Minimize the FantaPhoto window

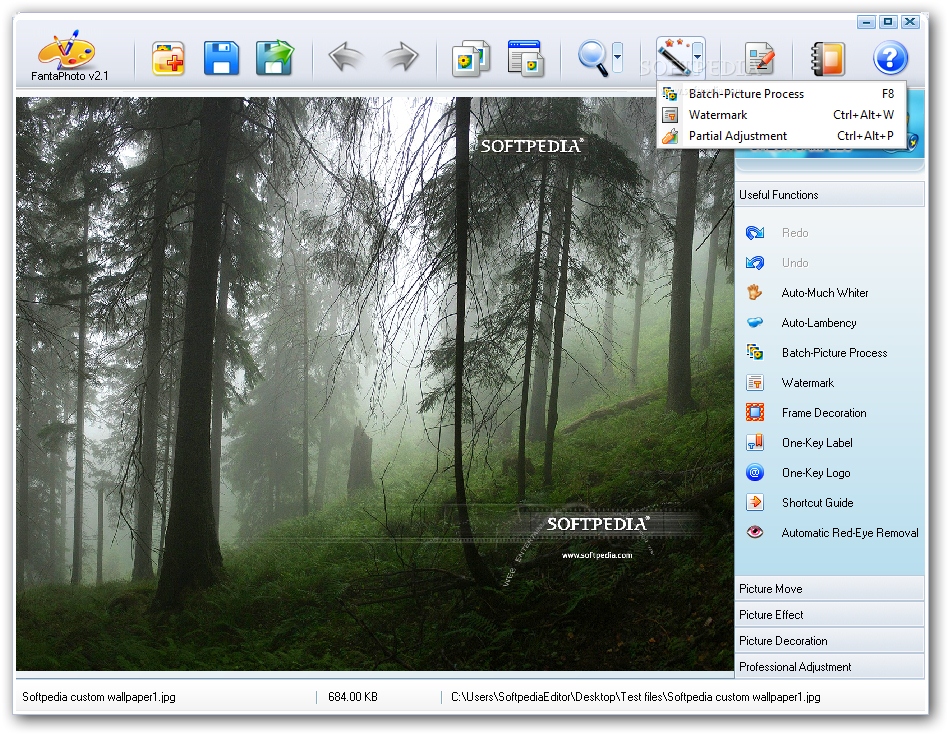tap(866, 22)
